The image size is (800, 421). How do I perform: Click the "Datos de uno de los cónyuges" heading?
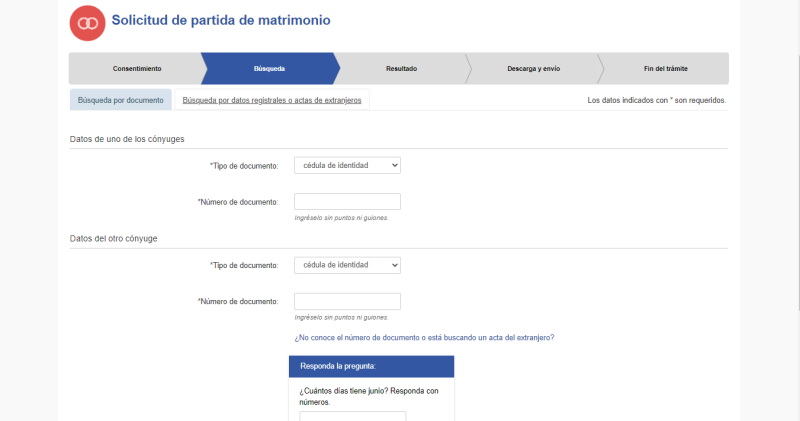127,139
